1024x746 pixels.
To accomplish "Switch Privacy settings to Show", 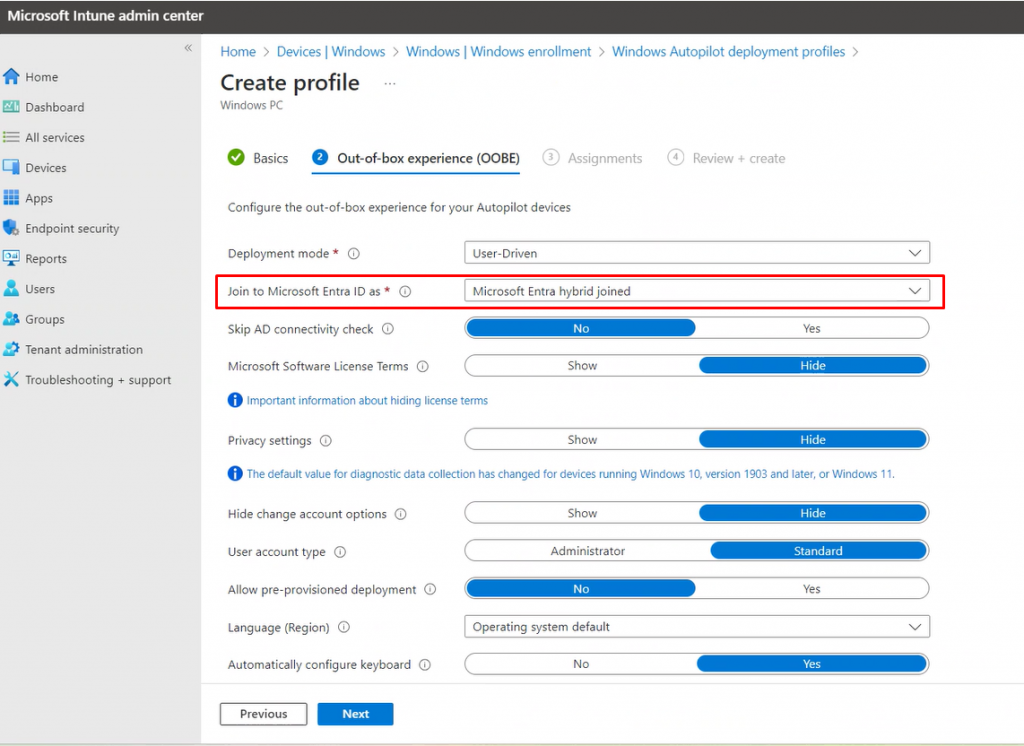I will tap(581, 439).
